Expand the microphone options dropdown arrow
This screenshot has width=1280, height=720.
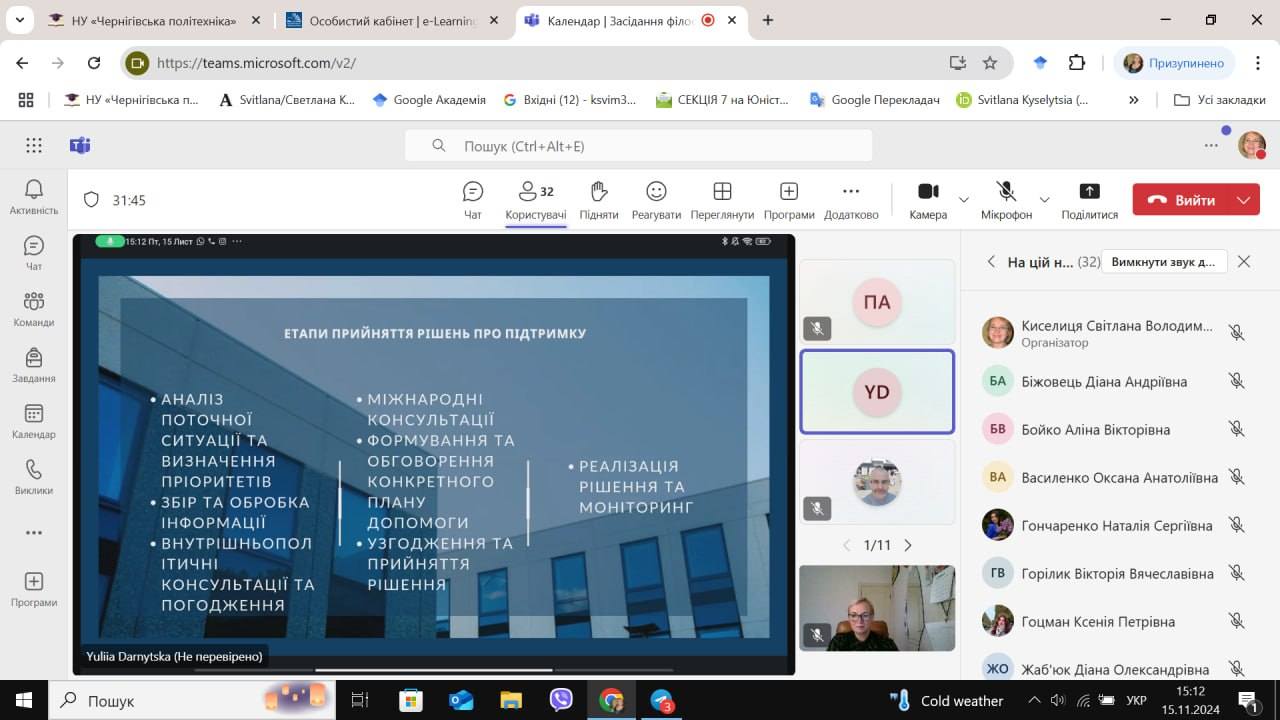coord(1045,200)
